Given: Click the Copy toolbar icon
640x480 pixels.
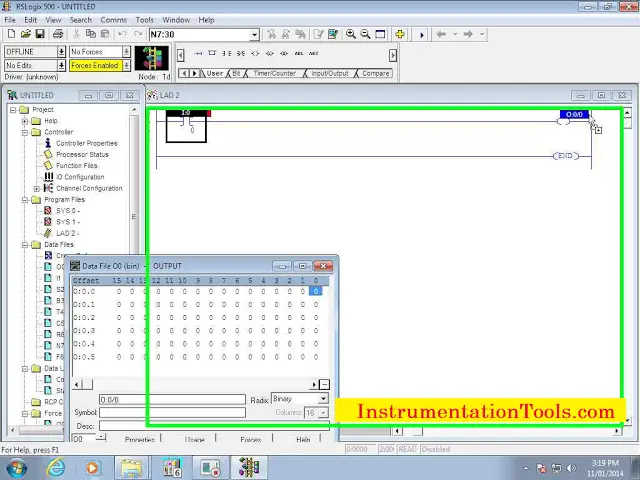Looking at the screenshot, I should (x=91, y=34).
